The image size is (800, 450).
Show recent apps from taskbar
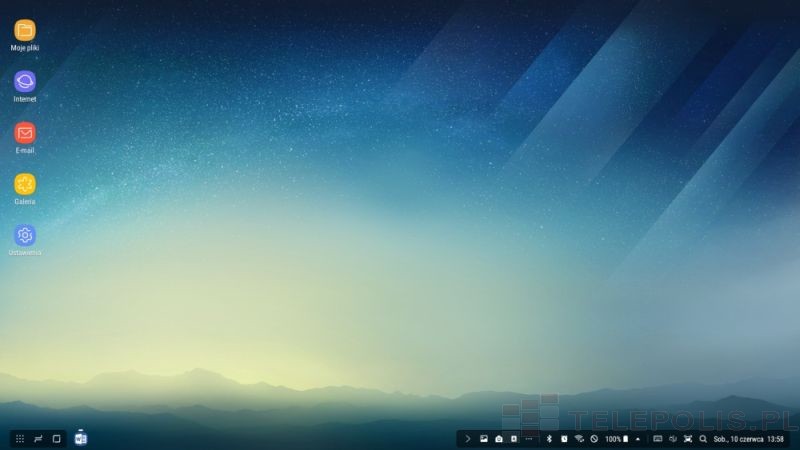point(38,439)
